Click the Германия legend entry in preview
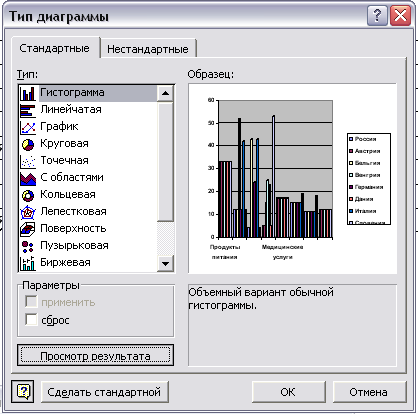The height and width of the screenshot is (414, 418). (x=366, y=187)
